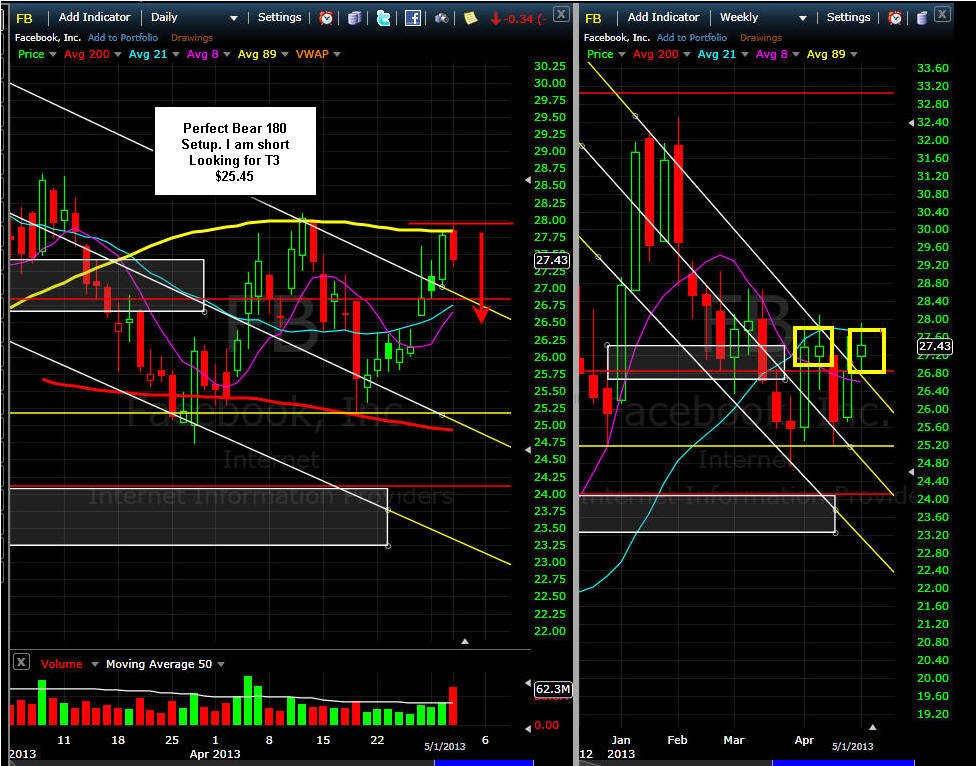The width and height of the screenshot is (976, 766).
Task: Click the 5/1/2013 date label under Daily chart
Action: [444, 746]
